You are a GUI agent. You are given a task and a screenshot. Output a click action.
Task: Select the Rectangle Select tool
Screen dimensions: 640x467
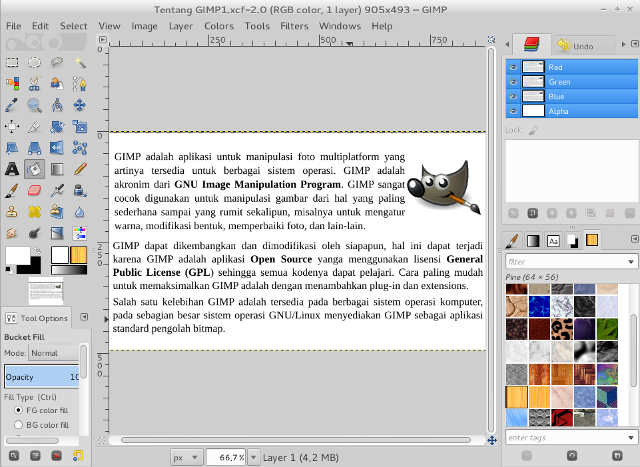click(12, 62)
